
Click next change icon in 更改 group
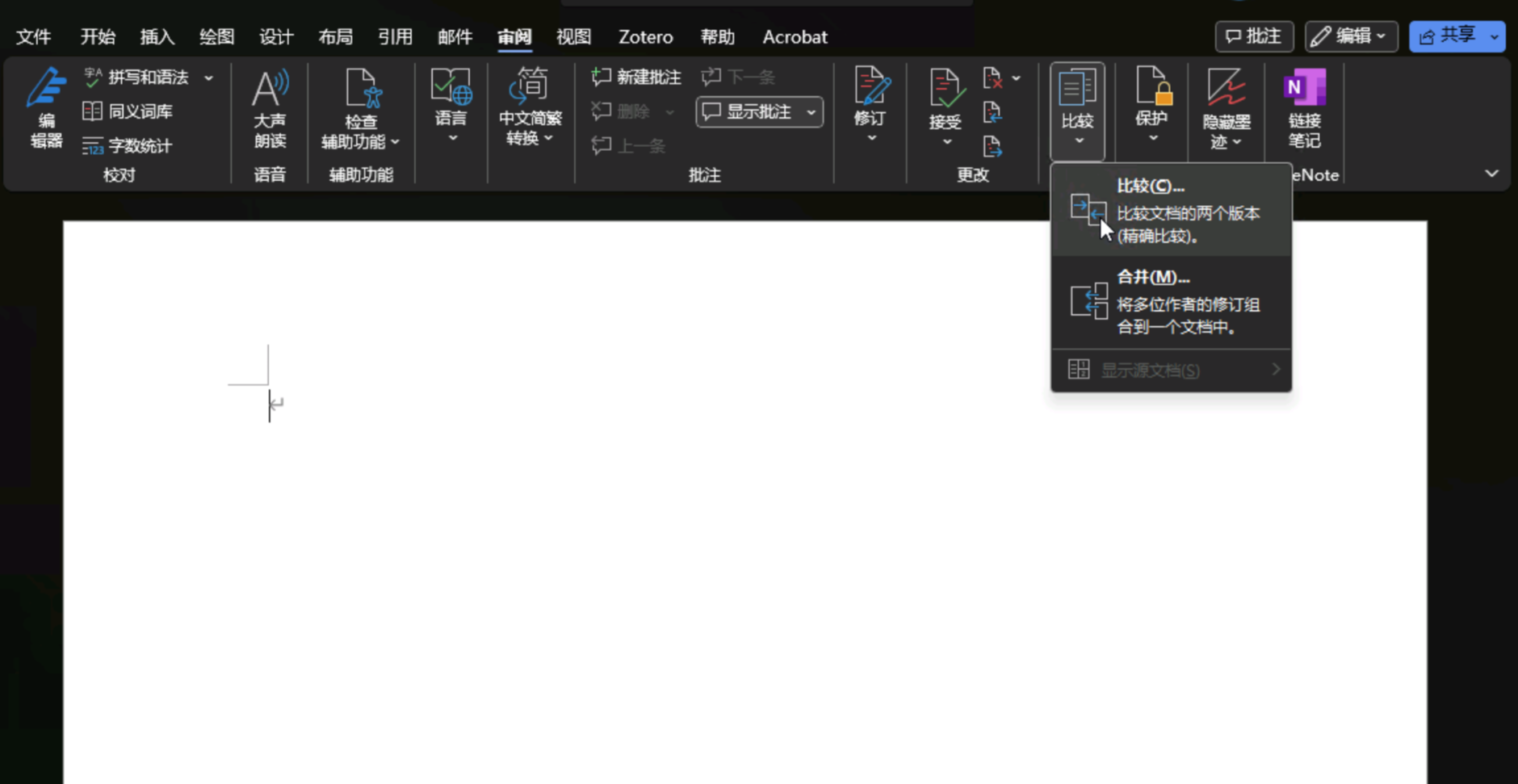tap(993, 146)
